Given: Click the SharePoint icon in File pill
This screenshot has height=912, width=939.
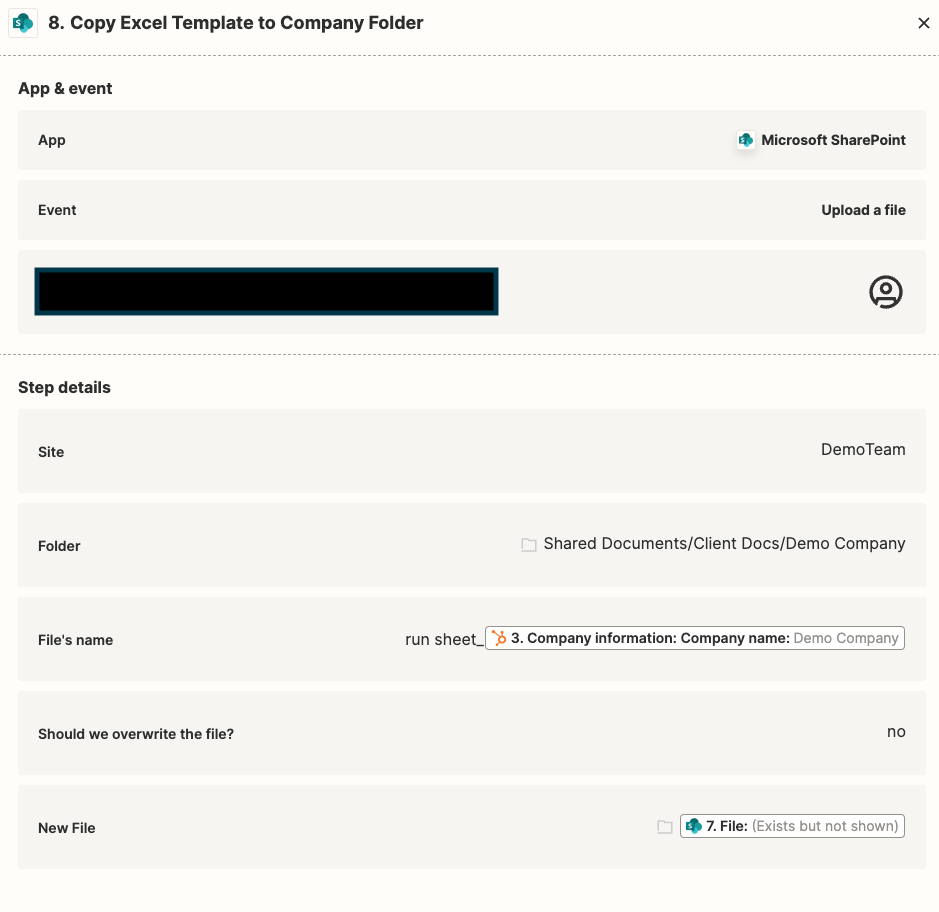Looking at the screenshot, I should point(693,826).
